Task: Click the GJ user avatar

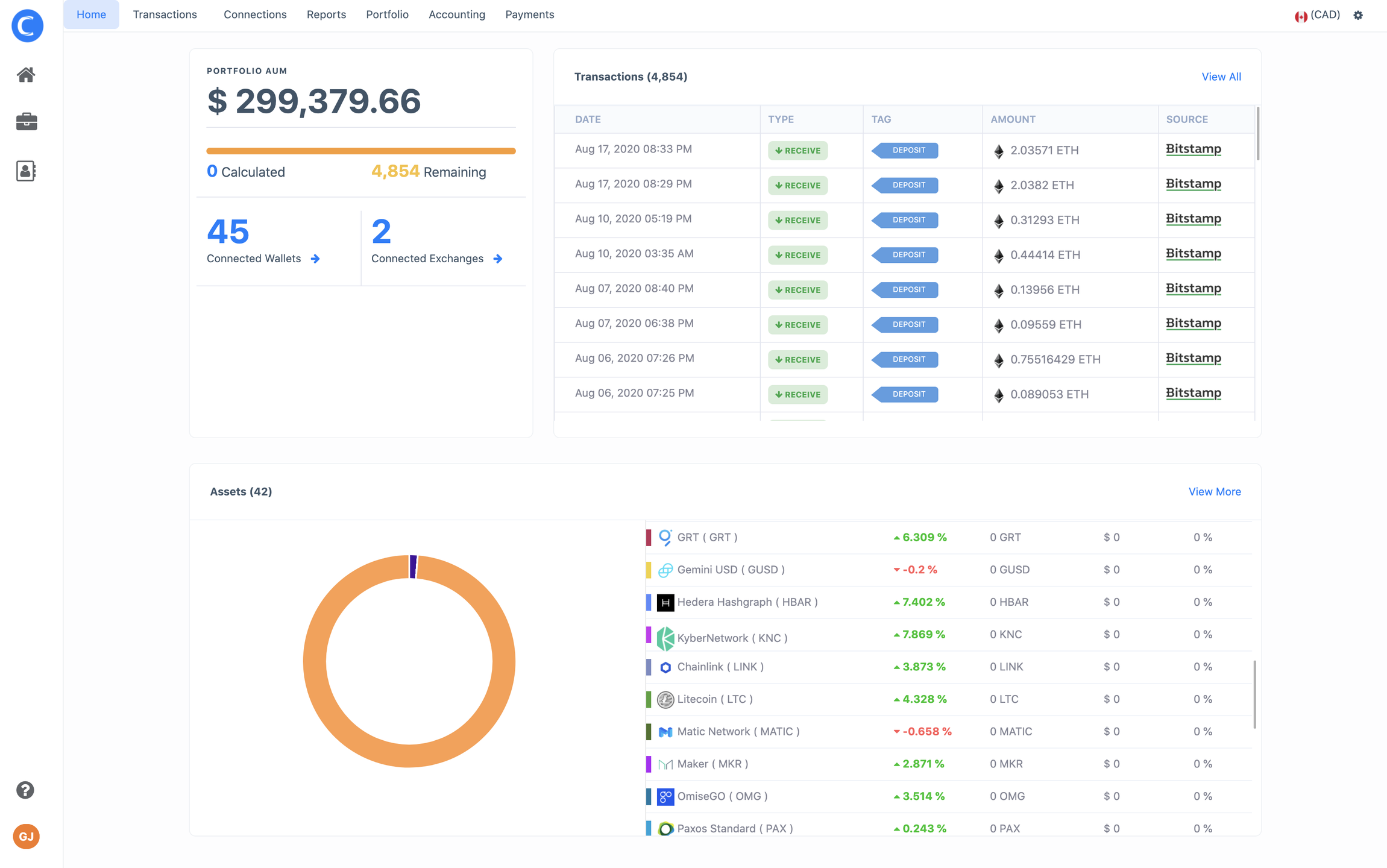Action: [x=25, y=836]
